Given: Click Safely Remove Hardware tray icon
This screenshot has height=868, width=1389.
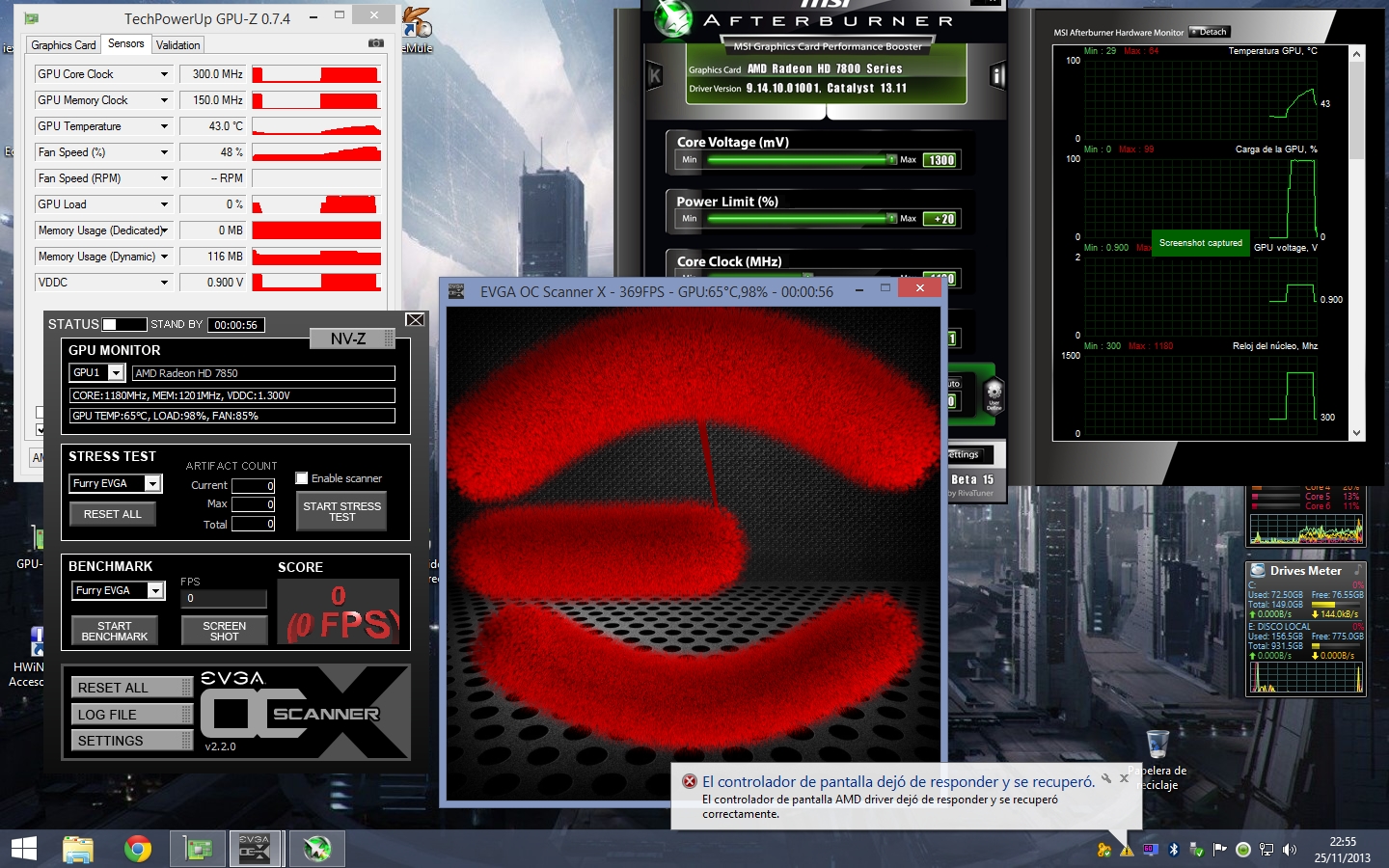Looking at the screenshot, I should coord(1197,850).
